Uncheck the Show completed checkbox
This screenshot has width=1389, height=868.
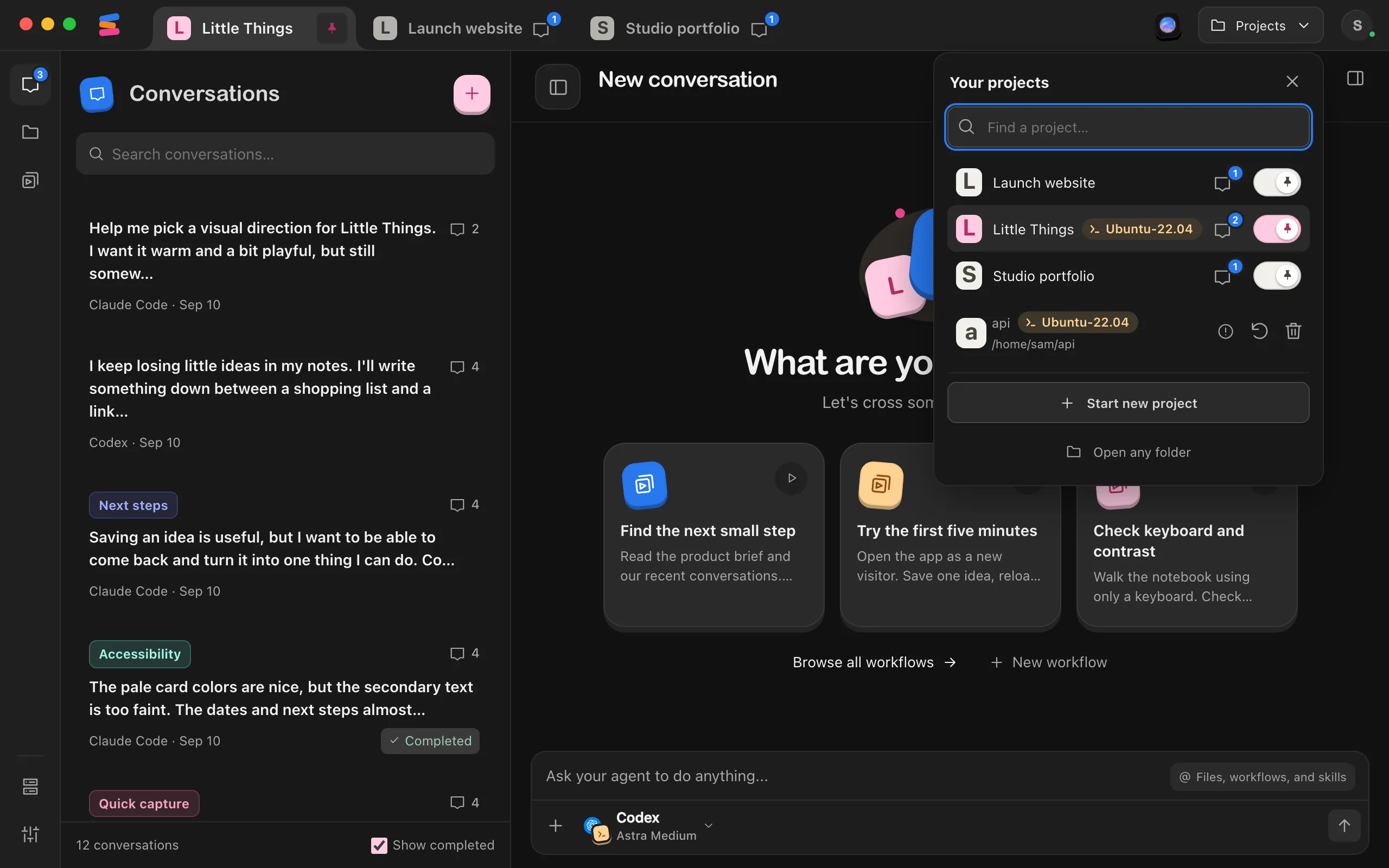[379, 845]
